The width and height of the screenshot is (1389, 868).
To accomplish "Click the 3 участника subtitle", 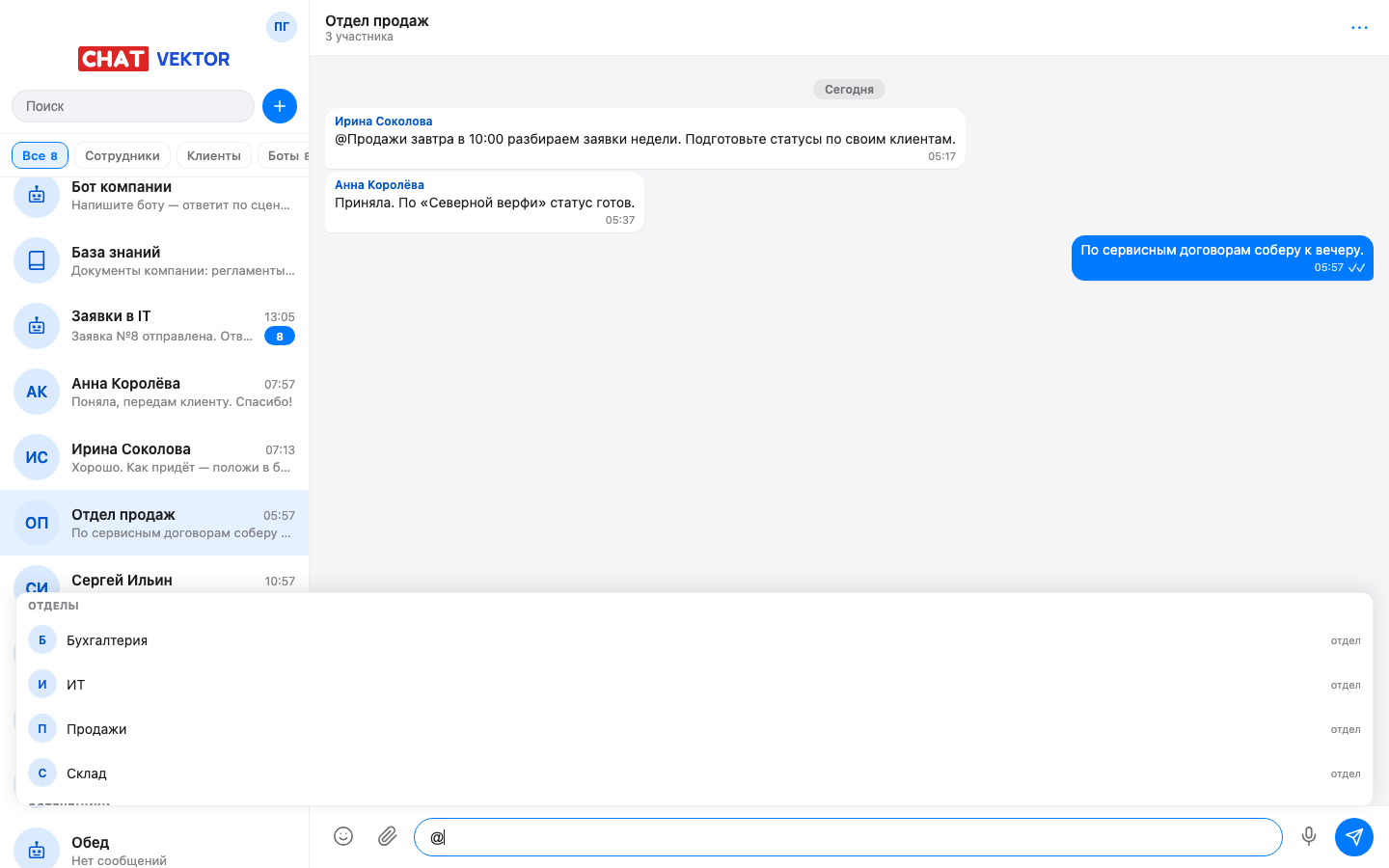I will point(359,37).
